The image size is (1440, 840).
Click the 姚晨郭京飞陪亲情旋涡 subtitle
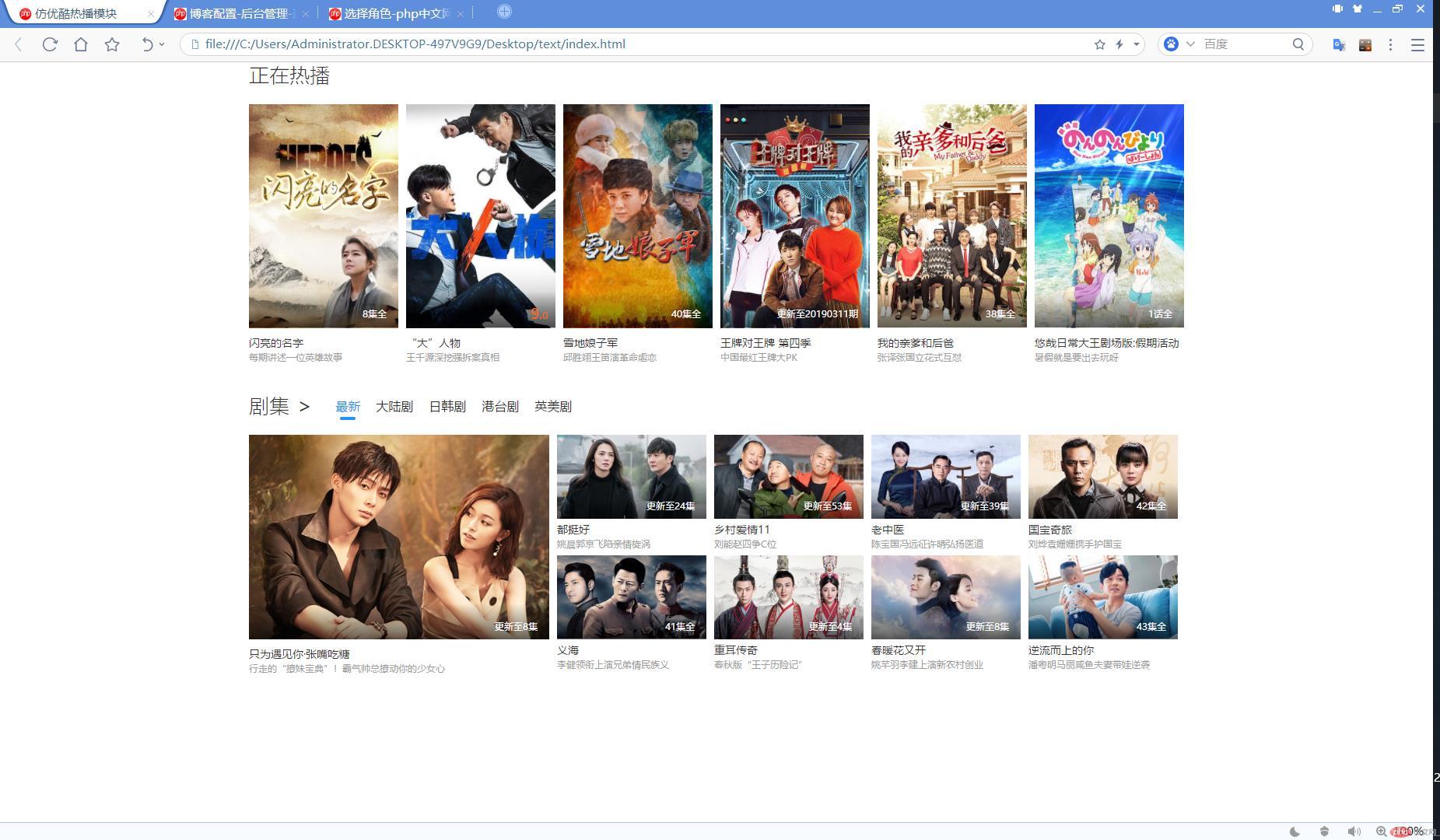[x=604, y=544]
